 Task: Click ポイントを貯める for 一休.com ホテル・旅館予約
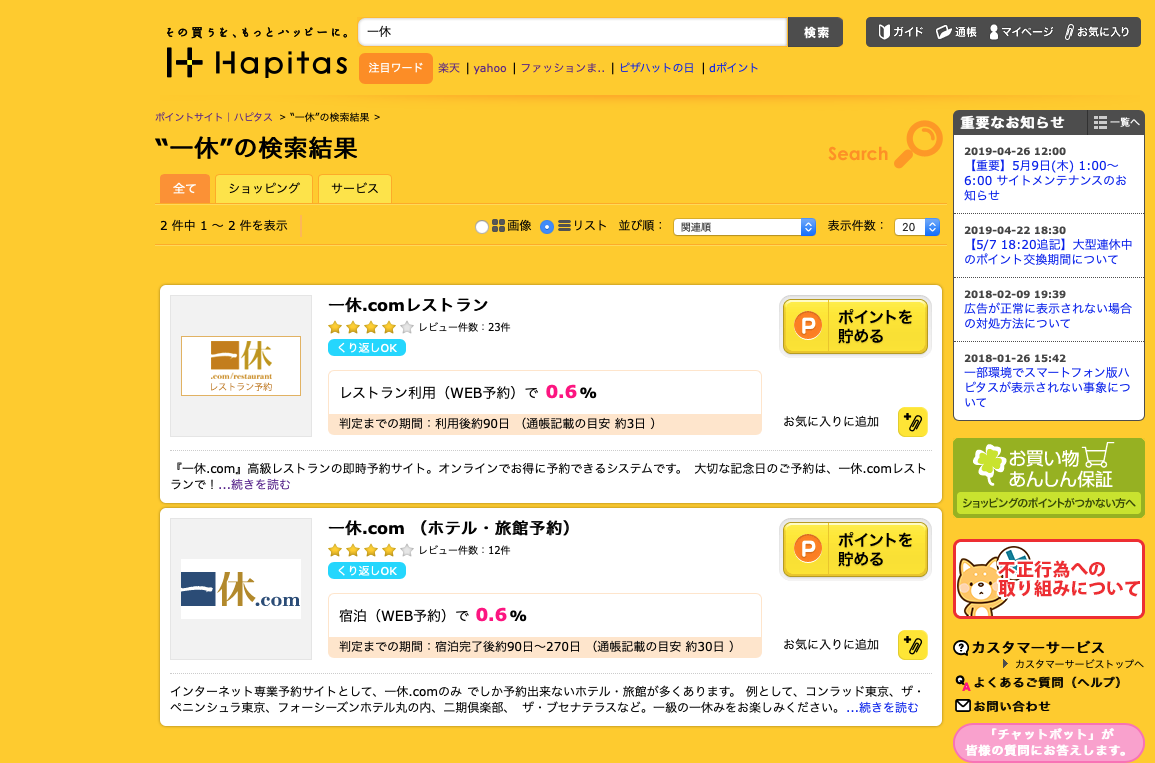[855, 549]
